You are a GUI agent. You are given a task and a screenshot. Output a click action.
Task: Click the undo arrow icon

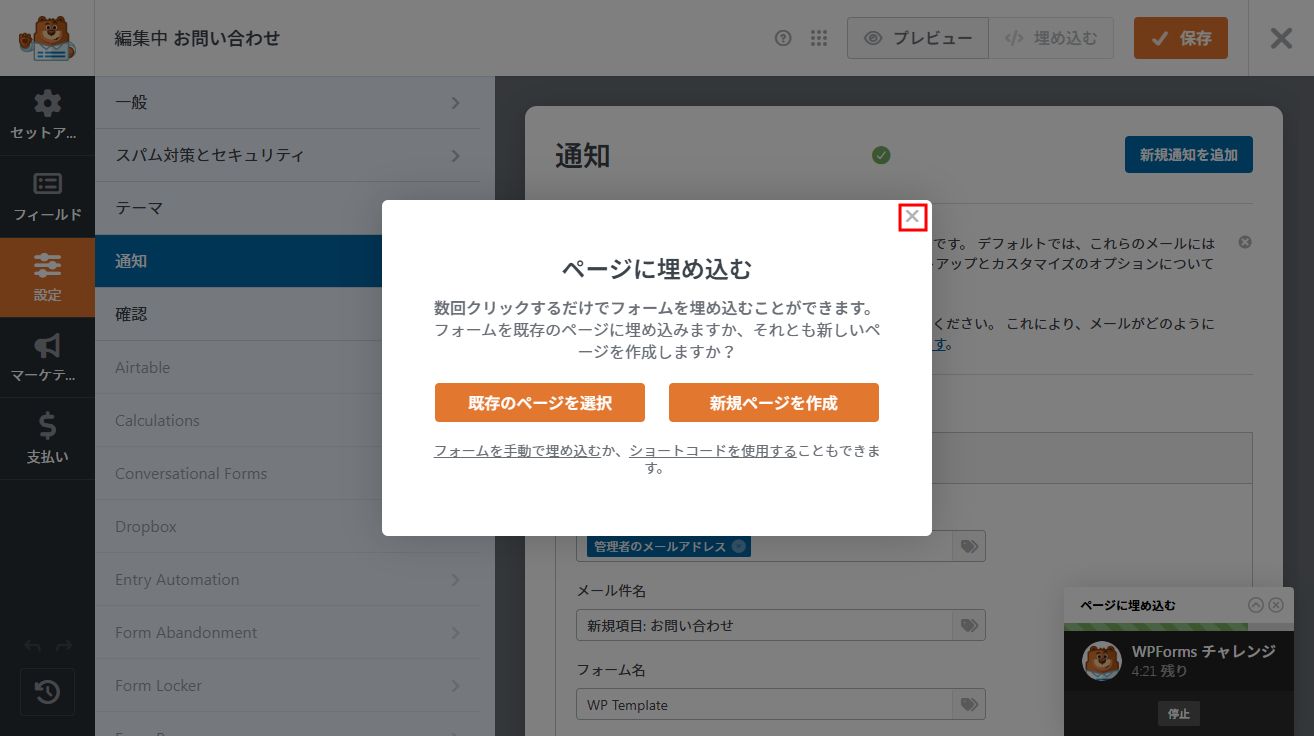32,646
